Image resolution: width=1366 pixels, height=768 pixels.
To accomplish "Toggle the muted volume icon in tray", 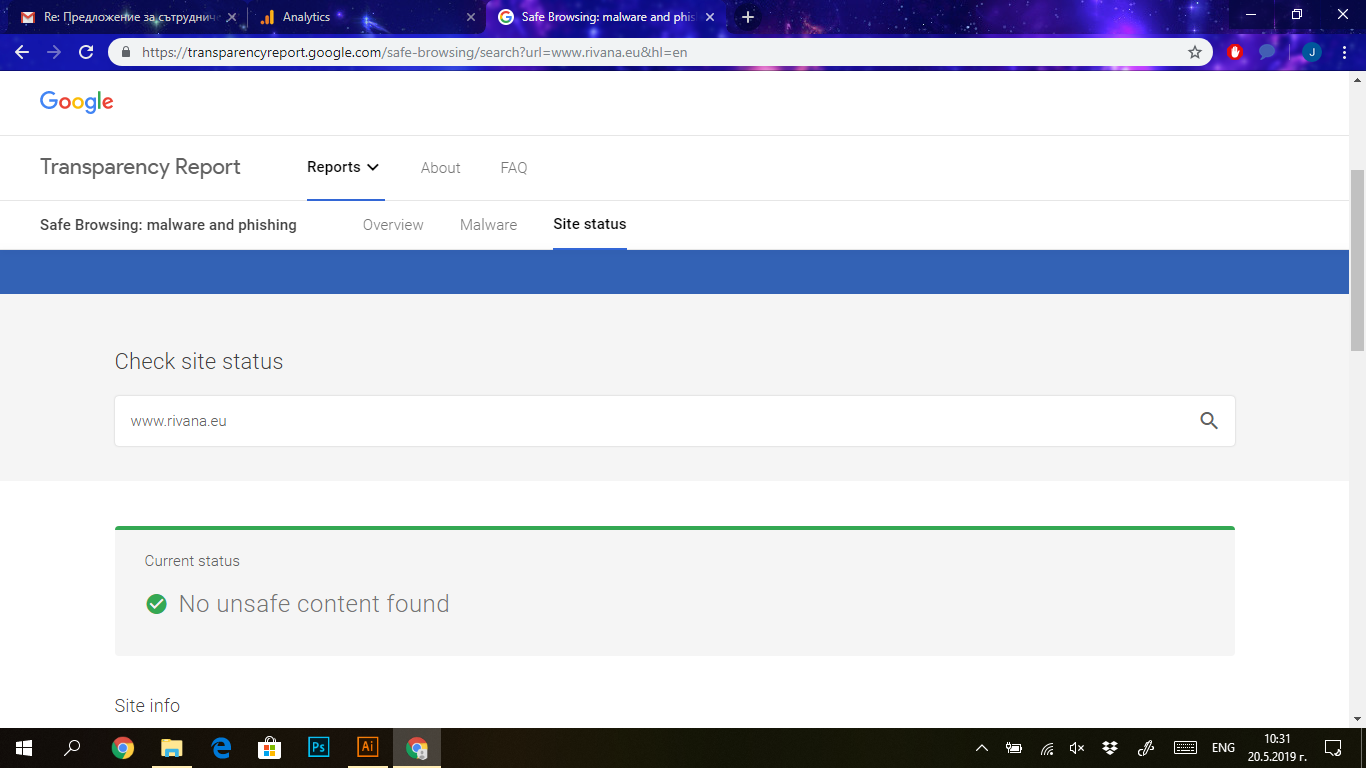I will pos(1077,748).
